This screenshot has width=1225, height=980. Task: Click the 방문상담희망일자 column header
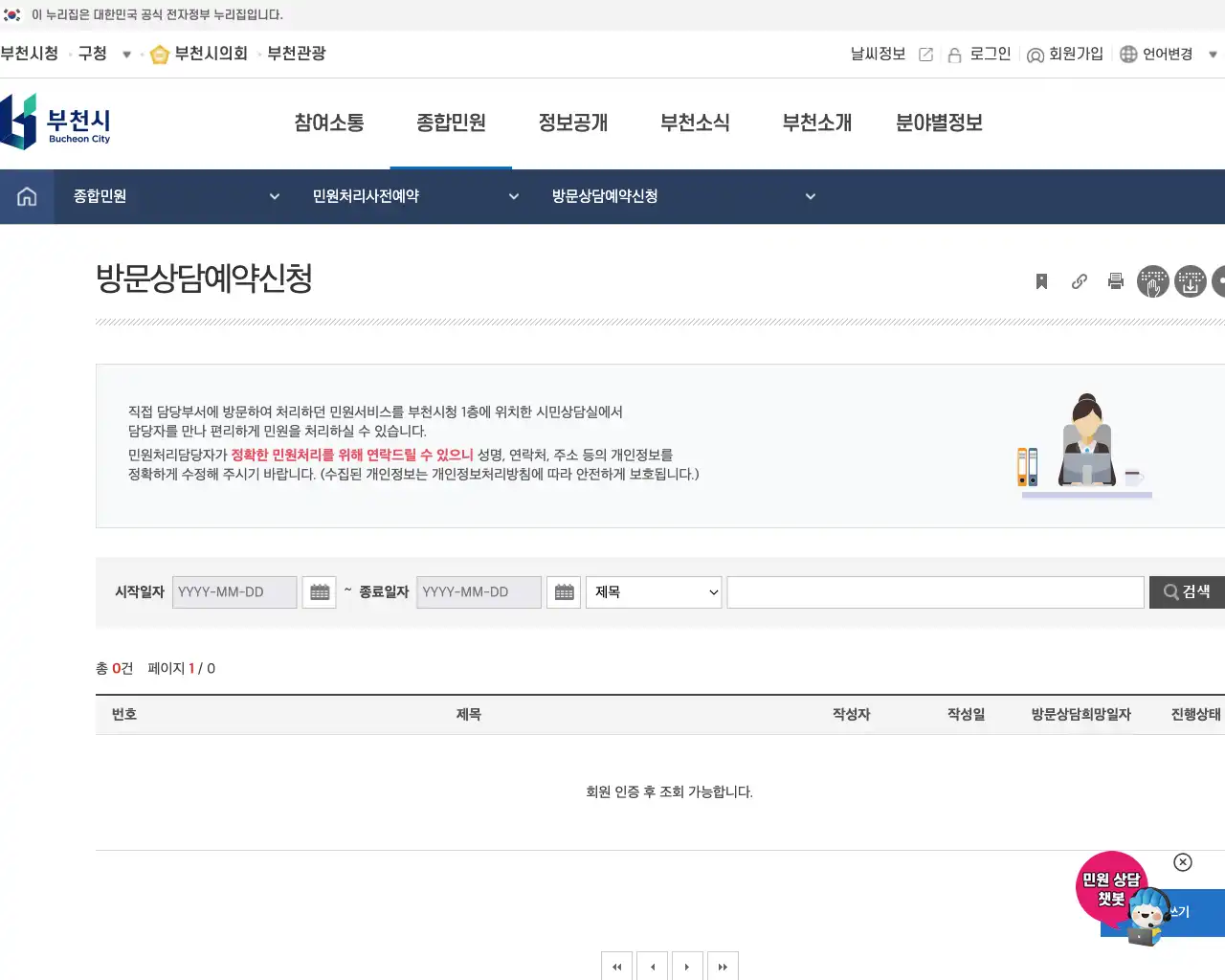click(1081, 715)
